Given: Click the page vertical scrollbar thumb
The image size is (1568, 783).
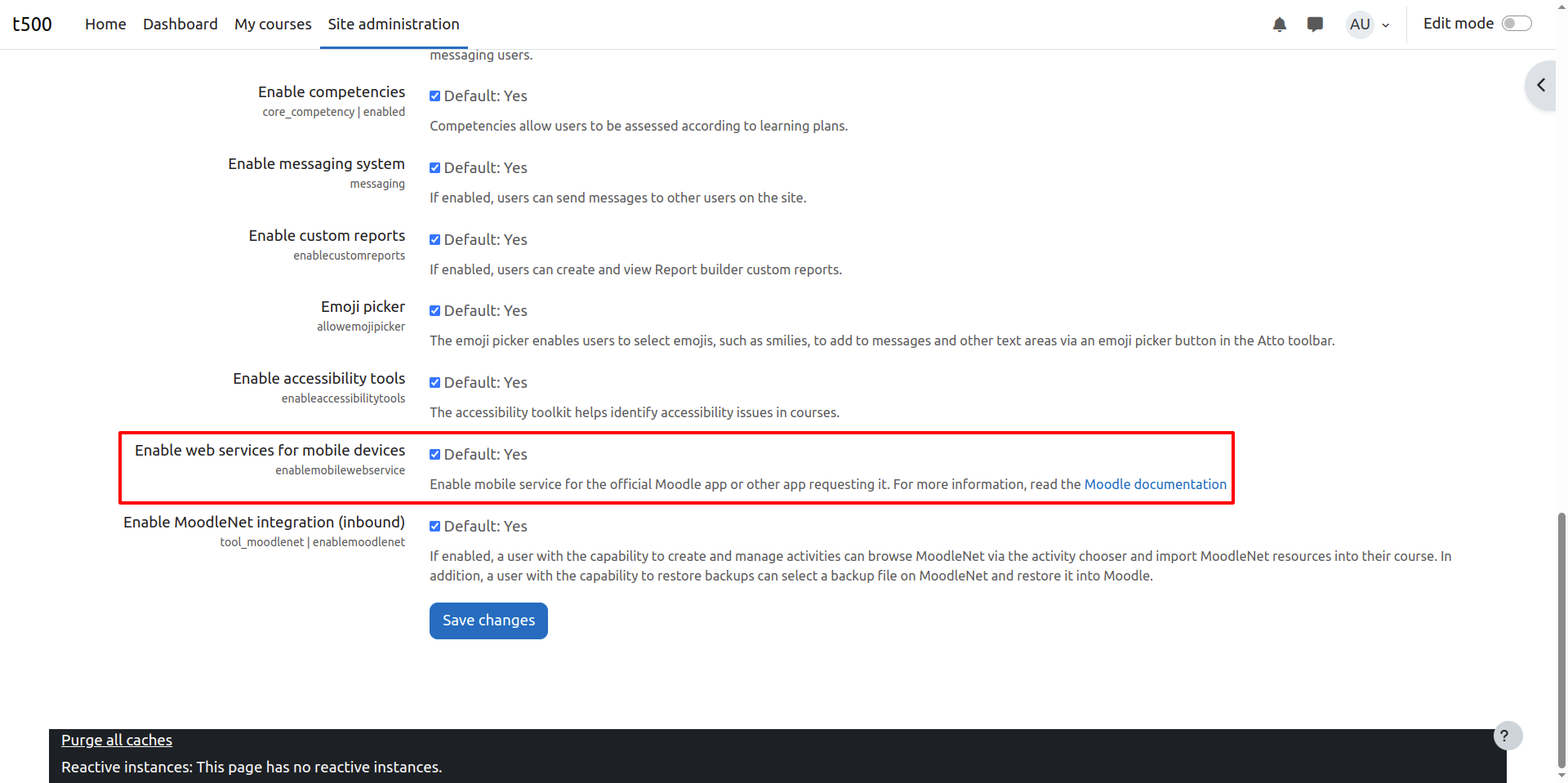Looking at the screenshot, I should coord(1561,639).
